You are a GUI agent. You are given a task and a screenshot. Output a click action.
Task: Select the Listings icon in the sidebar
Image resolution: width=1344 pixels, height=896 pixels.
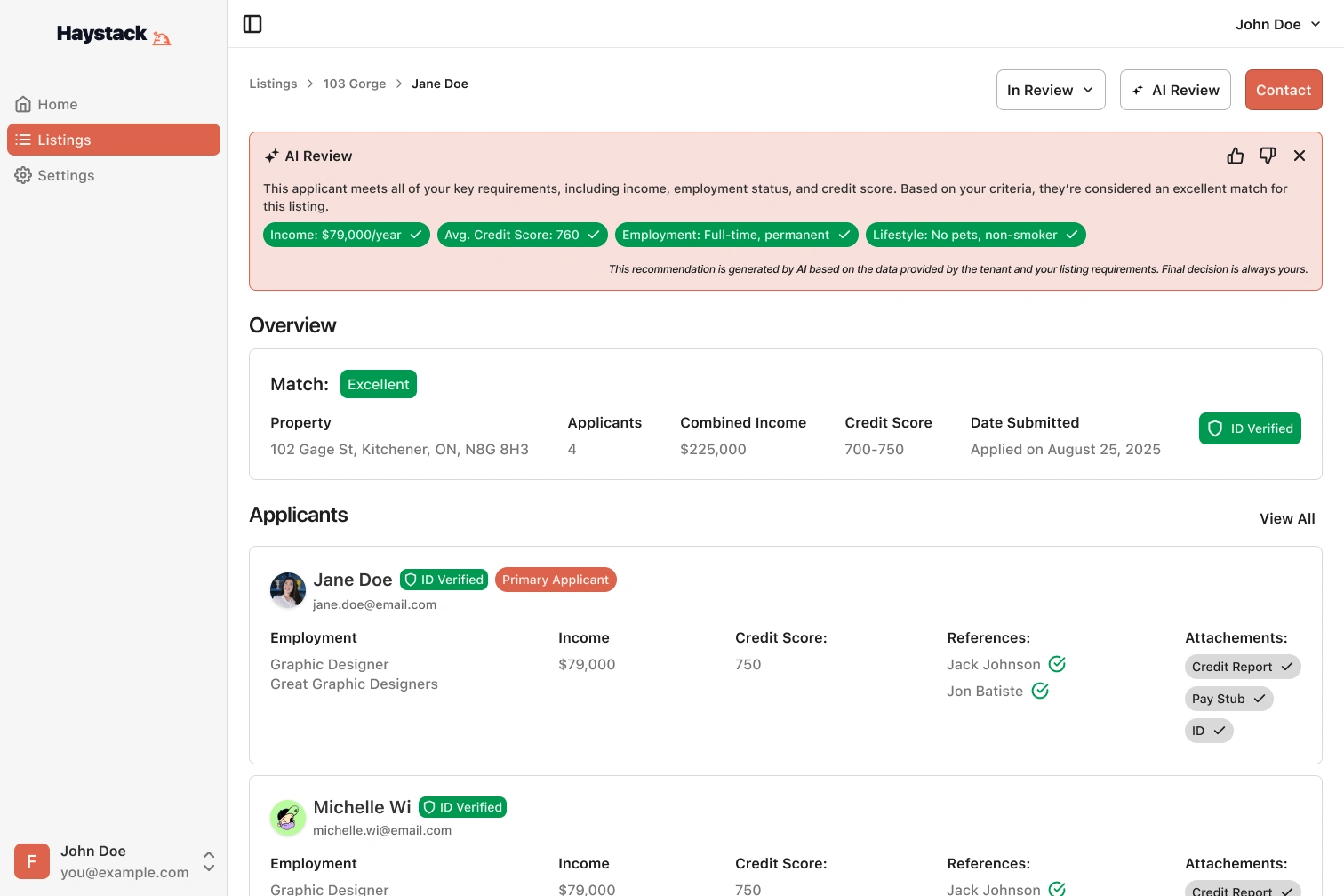(x=23, y=140)
